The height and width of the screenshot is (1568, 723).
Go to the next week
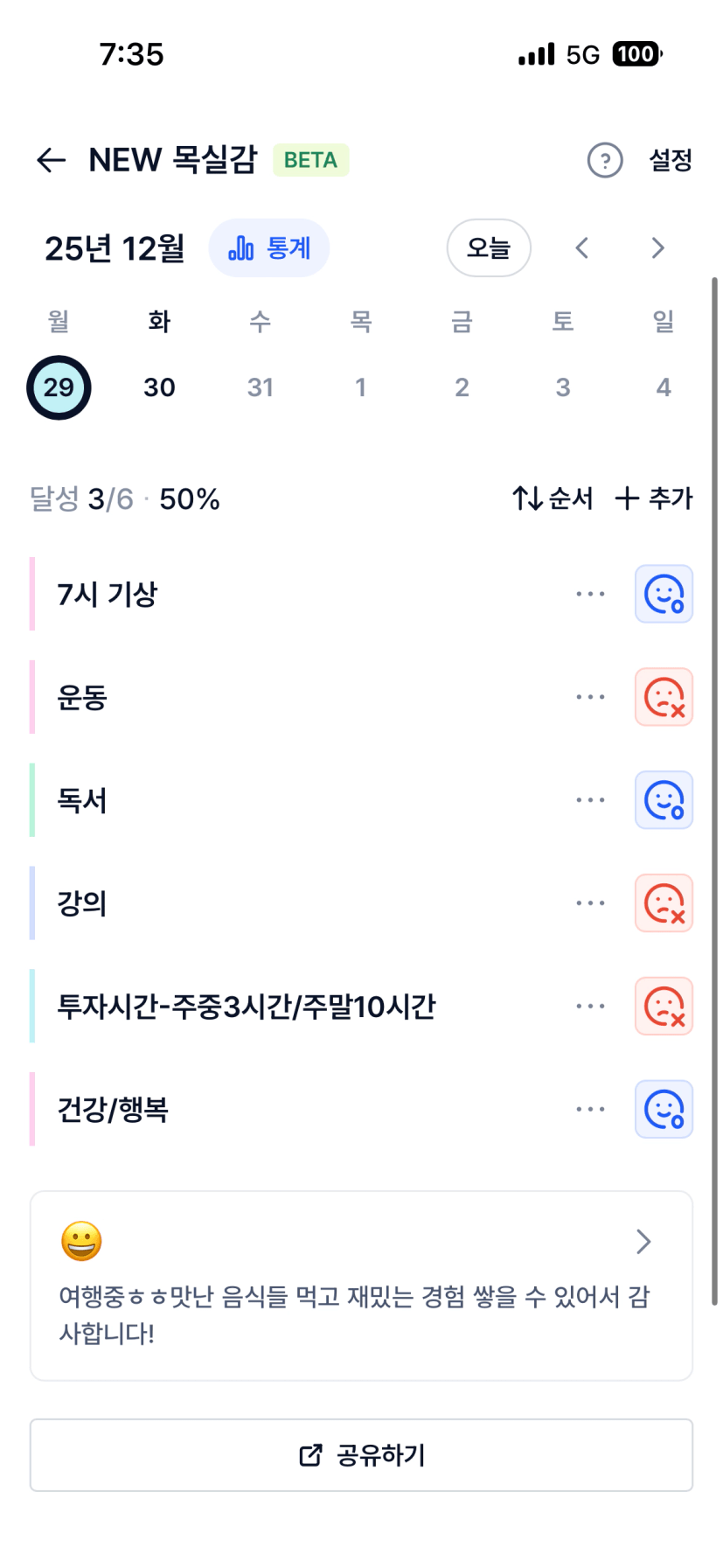[x=658, y=248]
